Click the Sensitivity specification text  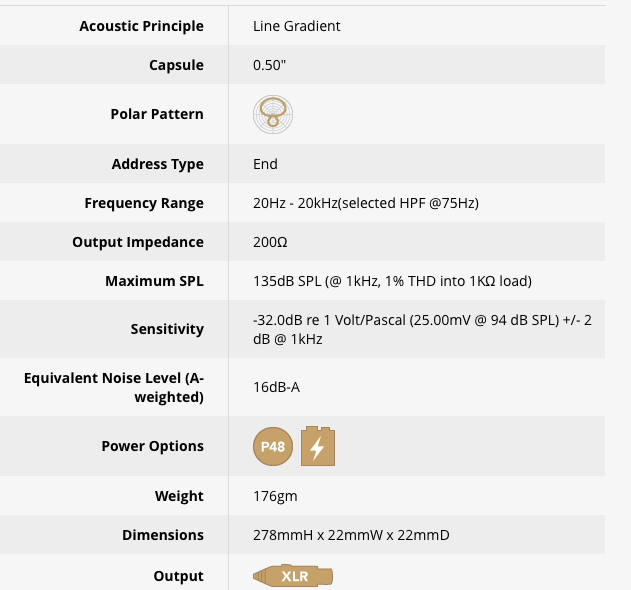pyautogui.click(x=422, y=330)
